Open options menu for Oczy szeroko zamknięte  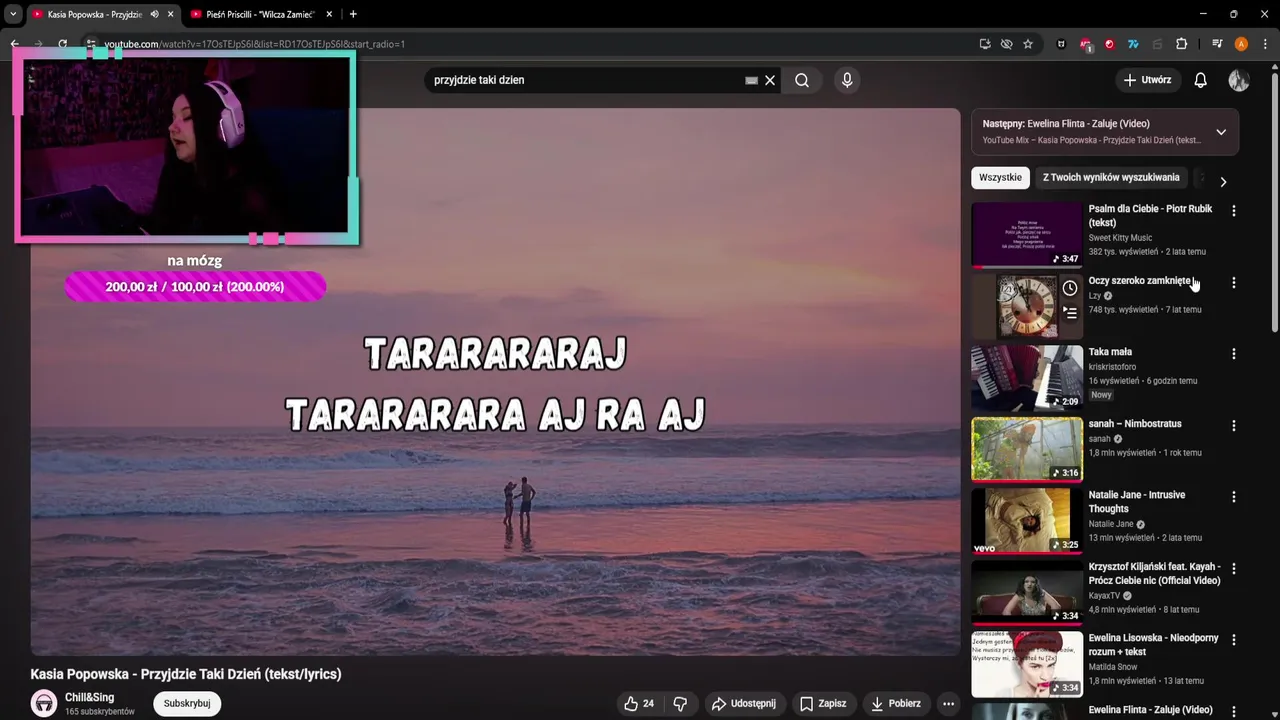pos(1233,283)
